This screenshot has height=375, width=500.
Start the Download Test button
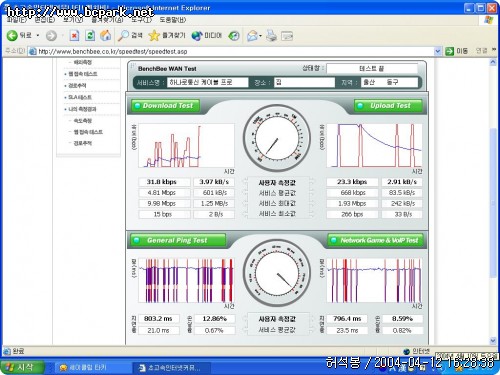pyautogui.click(x=166, y=106)
